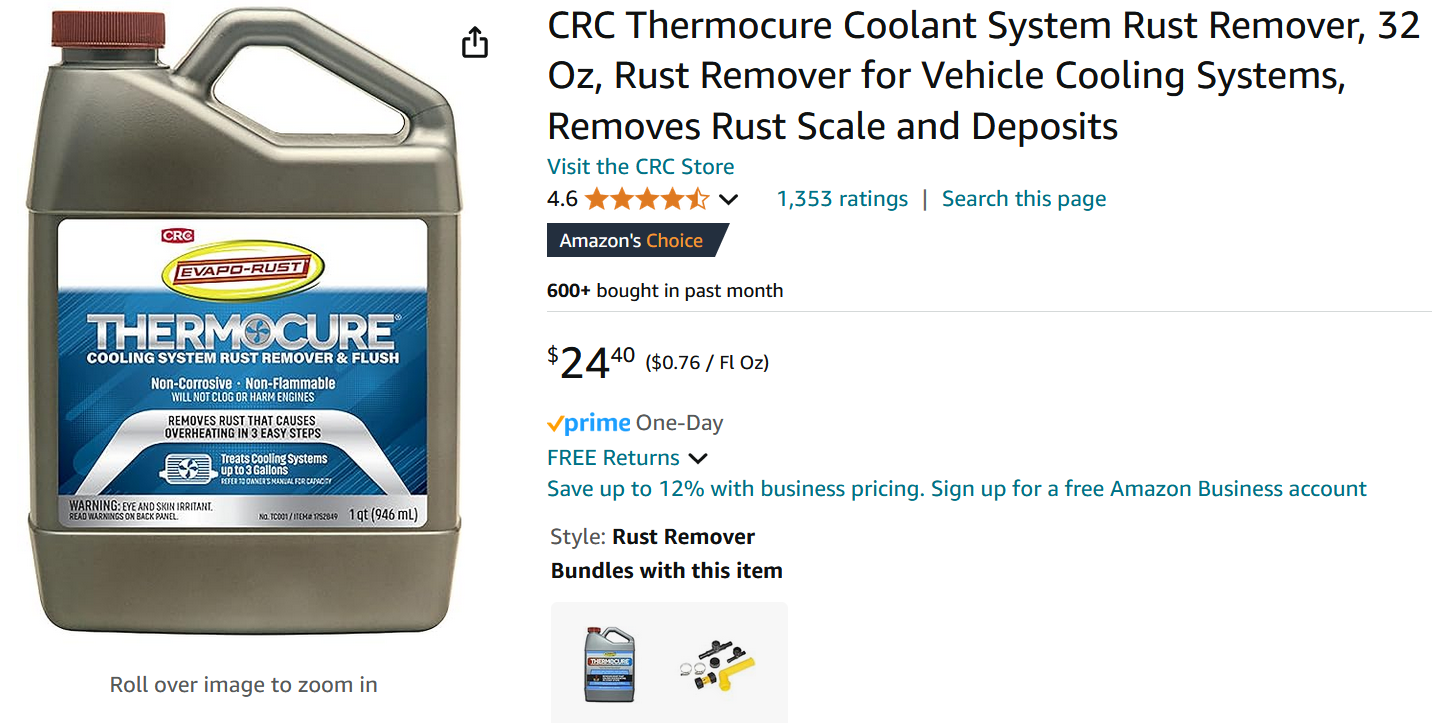The height and width of the screenshot is (723, 1432).
Task: Open the 1,353 ratings link
Action: (x=842, y=199)
